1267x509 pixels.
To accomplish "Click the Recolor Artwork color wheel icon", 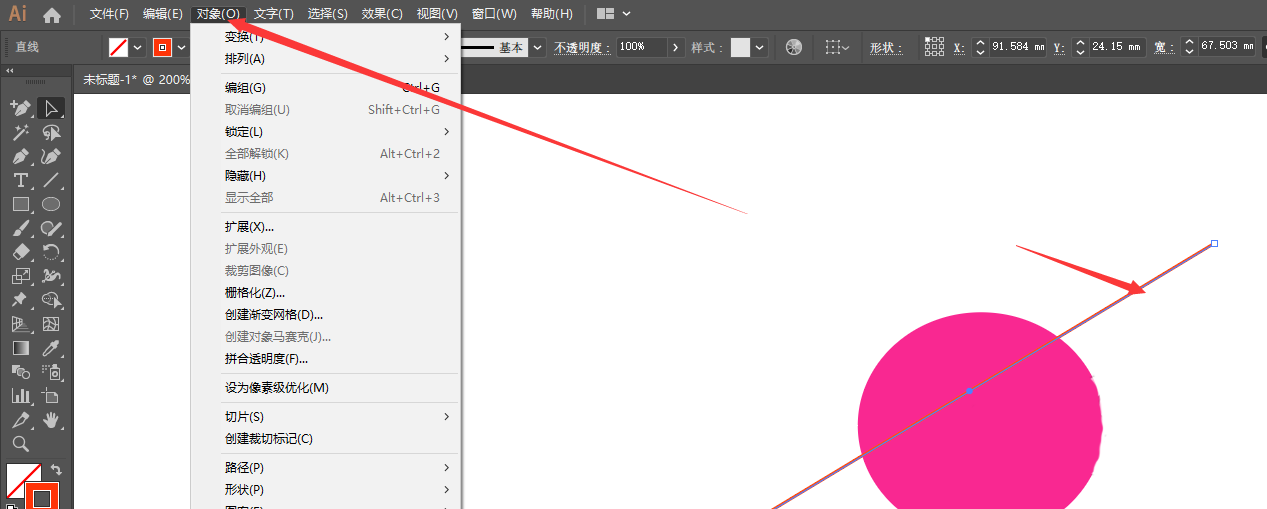I will 793,47.
